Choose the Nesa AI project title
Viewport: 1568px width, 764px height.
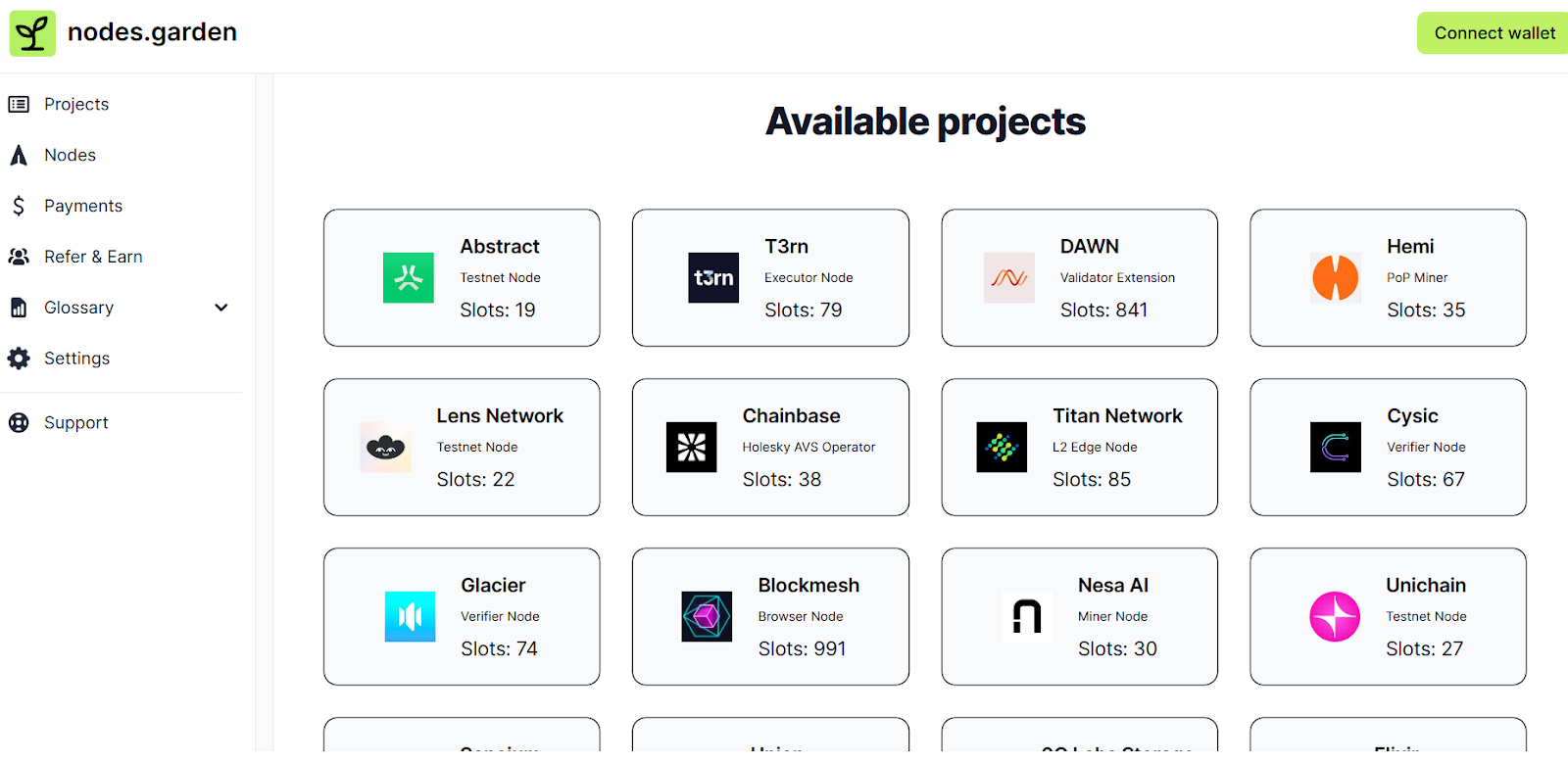pos(1113,586)
